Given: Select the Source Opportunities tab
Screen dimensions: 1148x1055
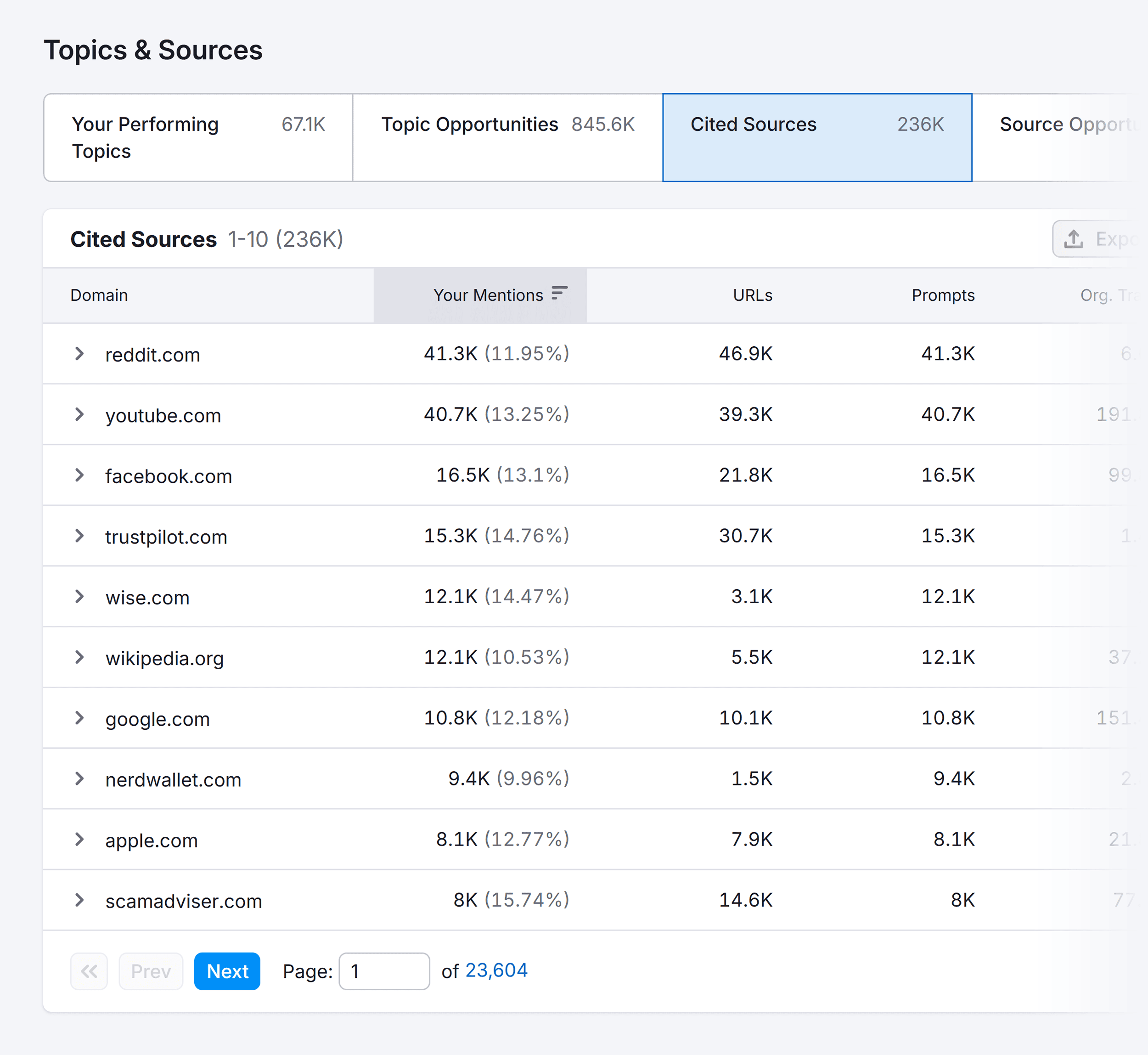Looking at the screenshot, I should click(1069, 124).
